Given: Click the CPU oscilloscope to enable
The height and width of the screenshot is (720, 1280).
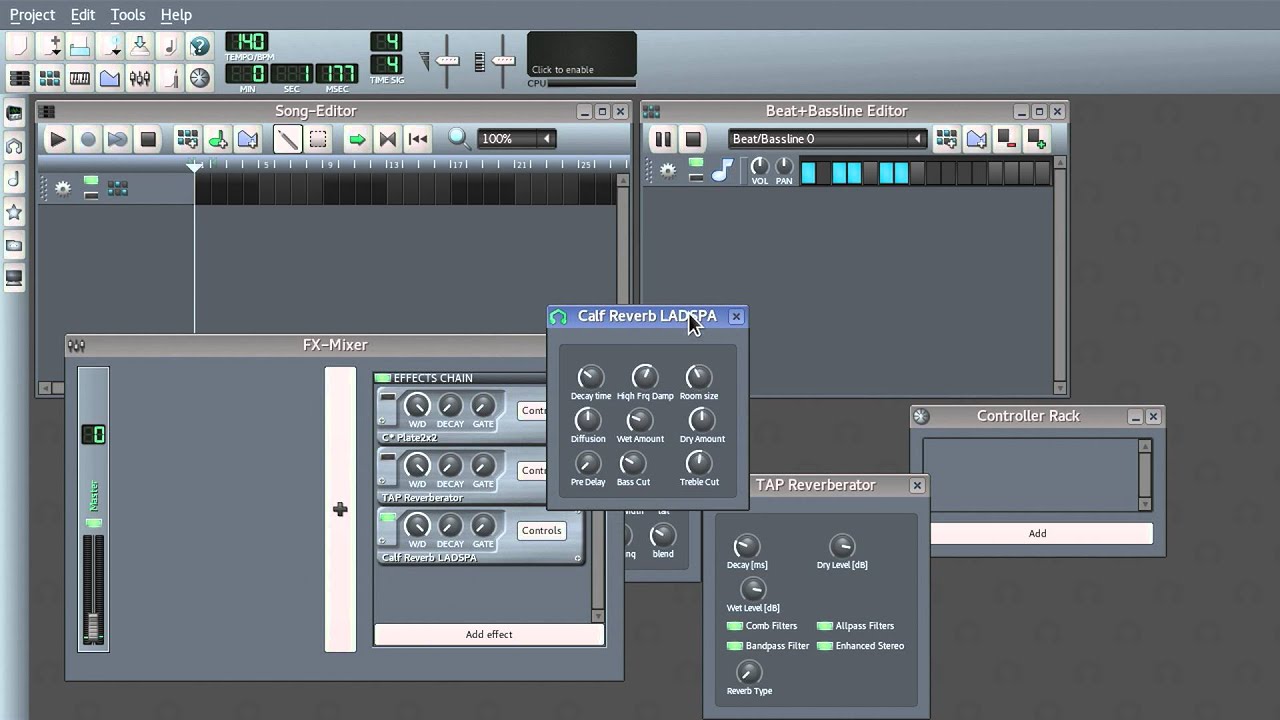Looking at the screenshot, I should (x=582, y=55).
